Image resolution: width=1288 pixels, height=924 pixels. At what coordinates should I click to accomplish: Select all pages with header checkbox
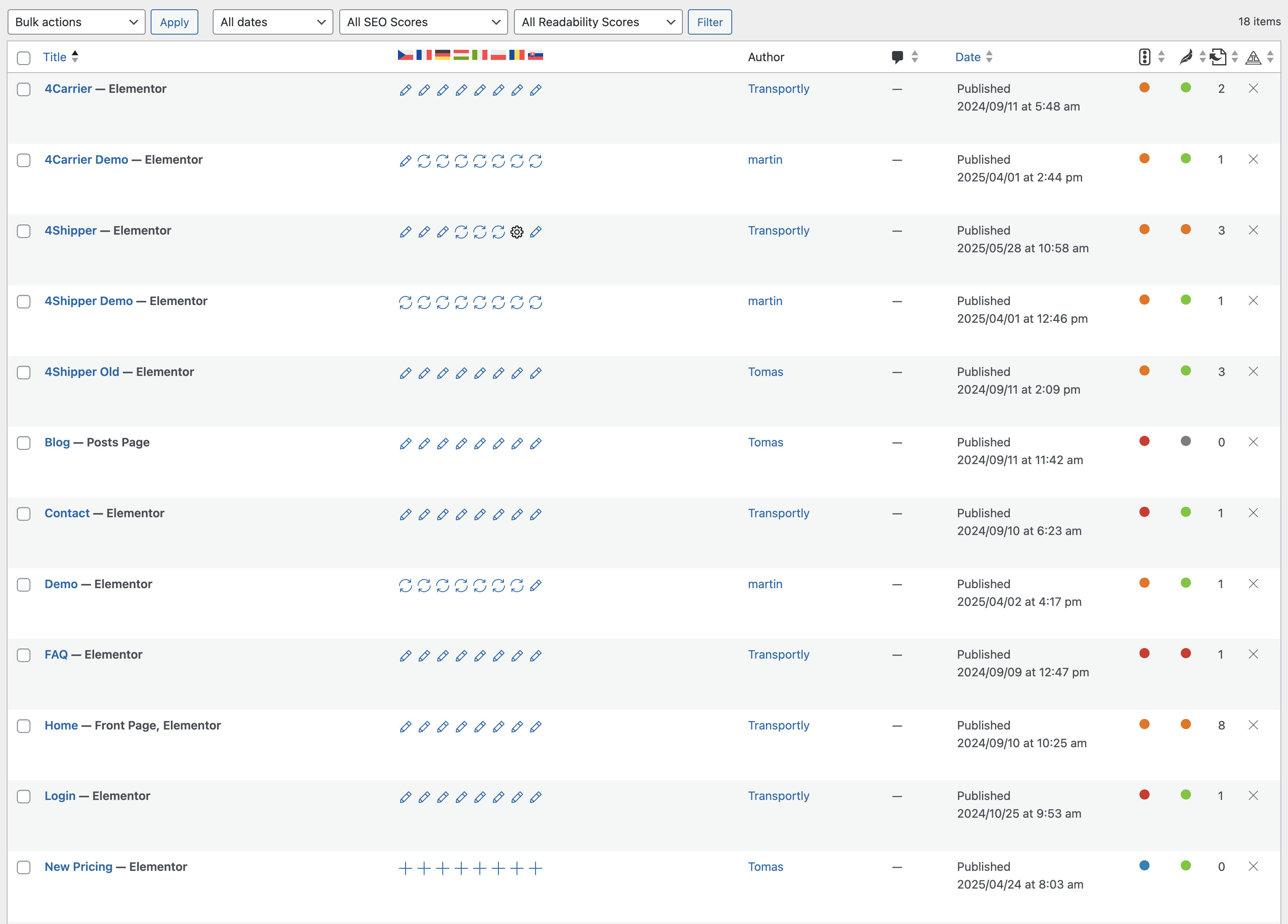23,57
